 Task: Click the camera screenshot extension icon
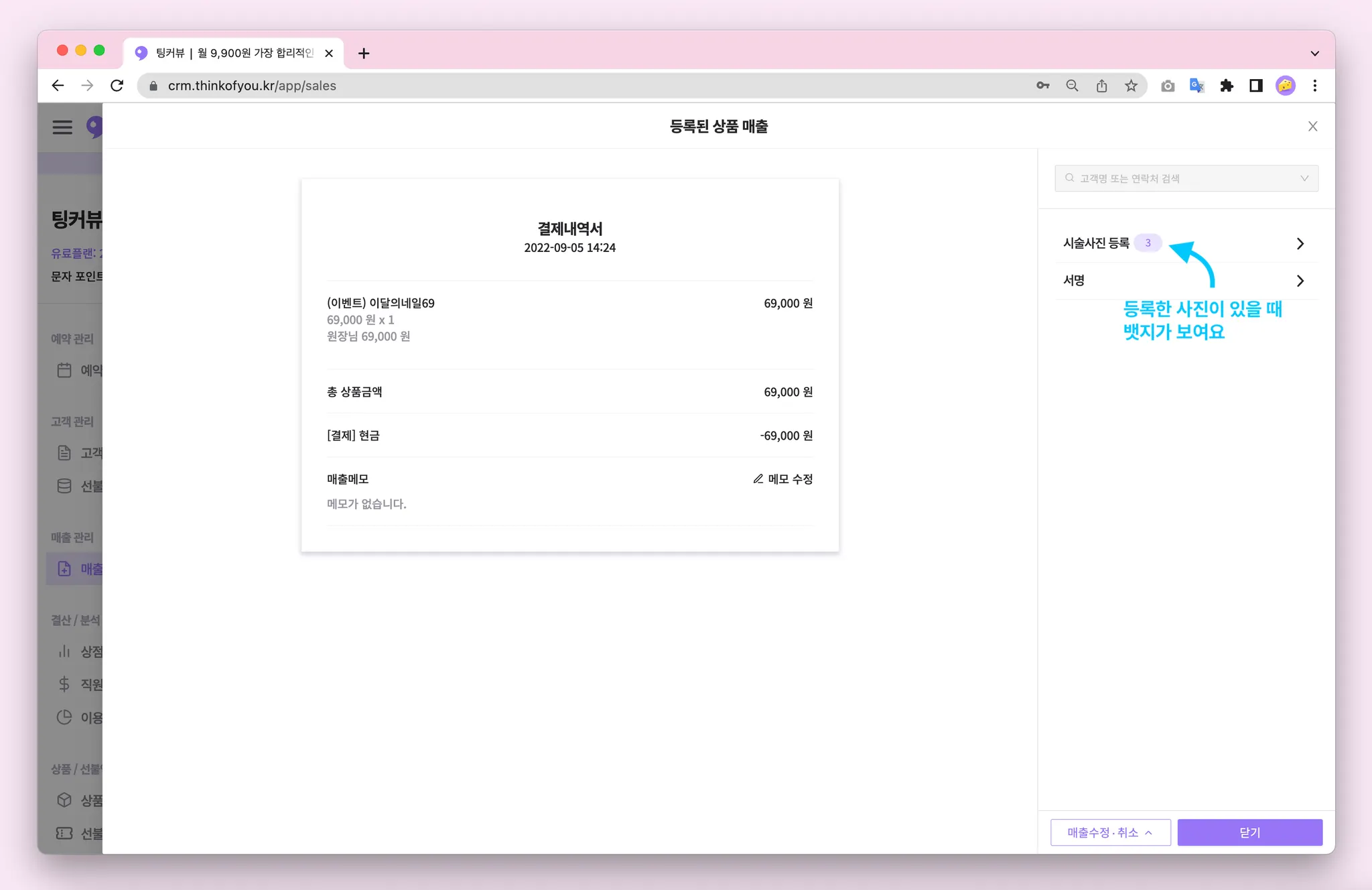[x=1167, y=86]
